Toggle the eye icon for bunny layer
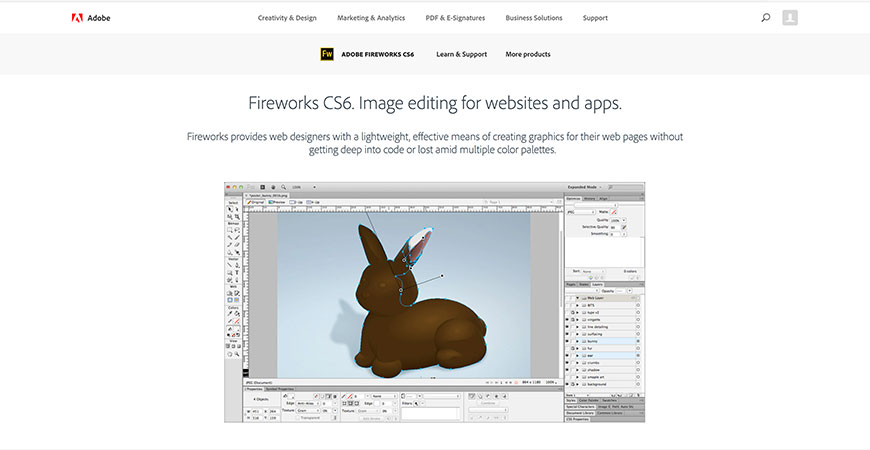 click(x=568, y=341)
